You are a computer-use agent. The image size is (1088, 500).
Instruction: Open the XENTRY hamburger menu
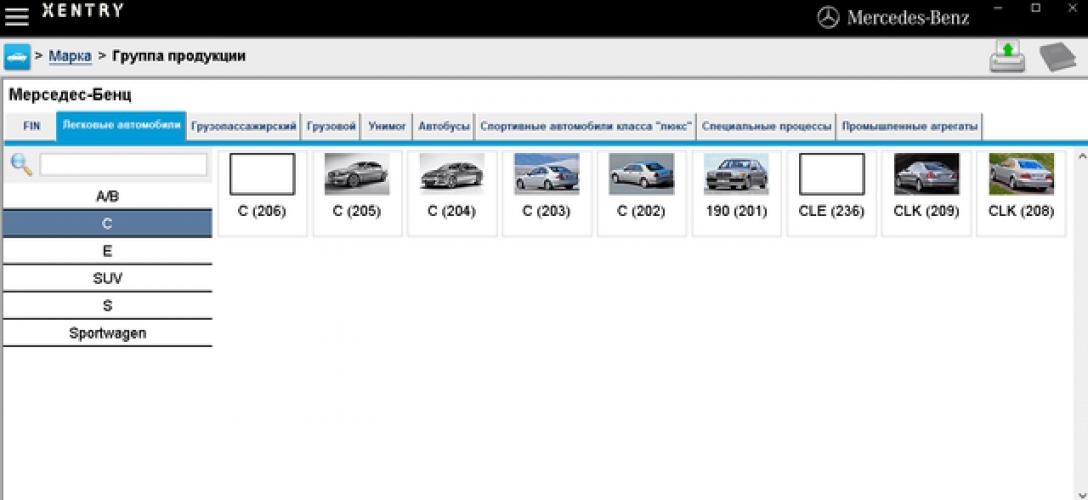click(x=17, y=16)
